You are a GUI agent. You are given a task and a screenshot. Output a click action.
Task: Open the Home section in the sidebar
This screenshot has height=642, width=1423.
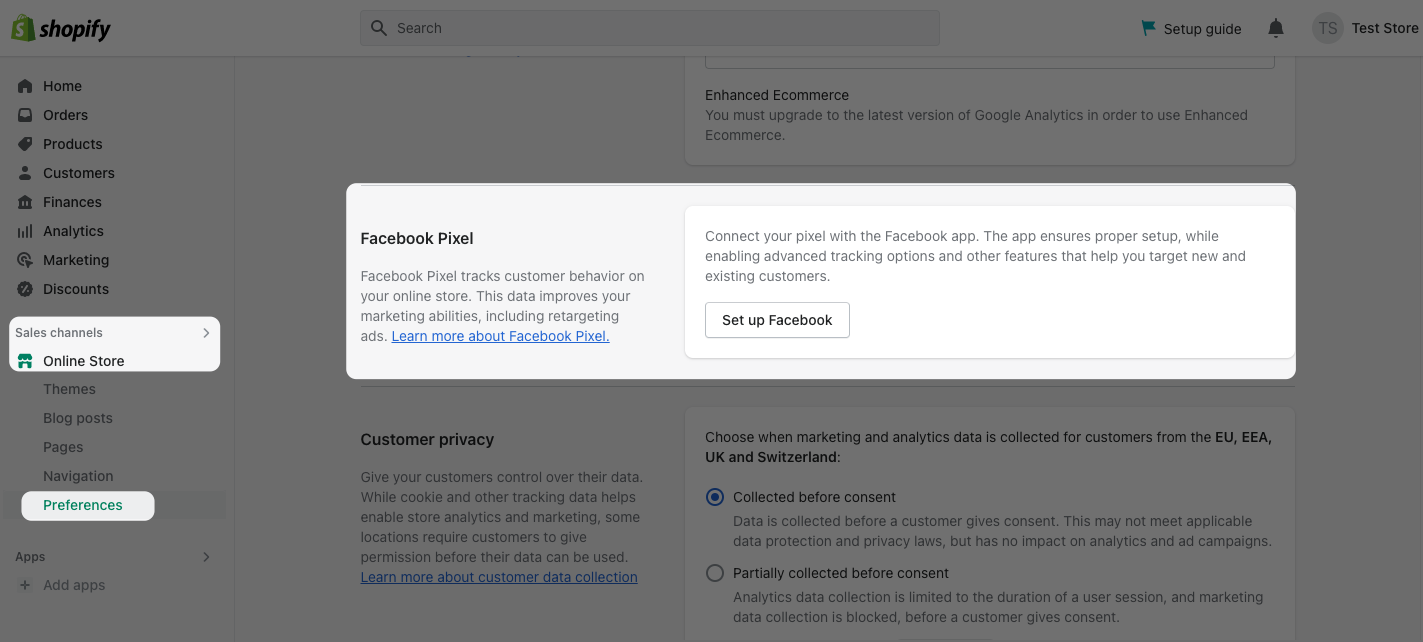click(x=62, y=86)
